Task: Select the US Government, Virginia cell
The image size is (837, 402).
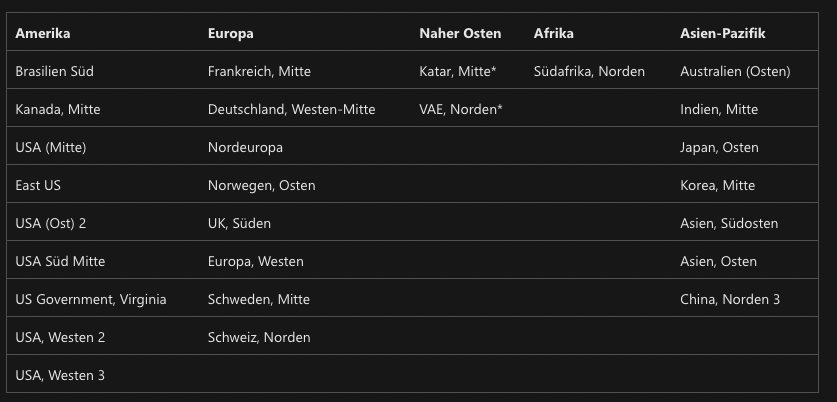Action: click(x=91, y=299)
